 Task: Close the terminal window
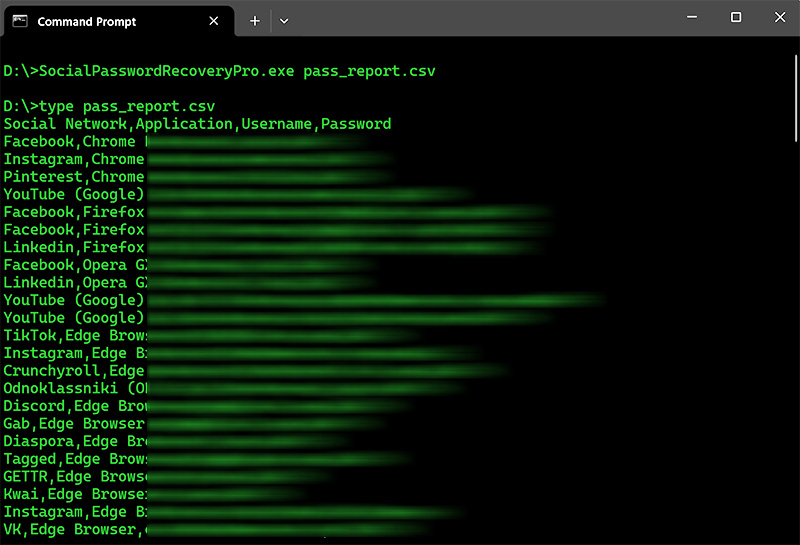(780, 17)
